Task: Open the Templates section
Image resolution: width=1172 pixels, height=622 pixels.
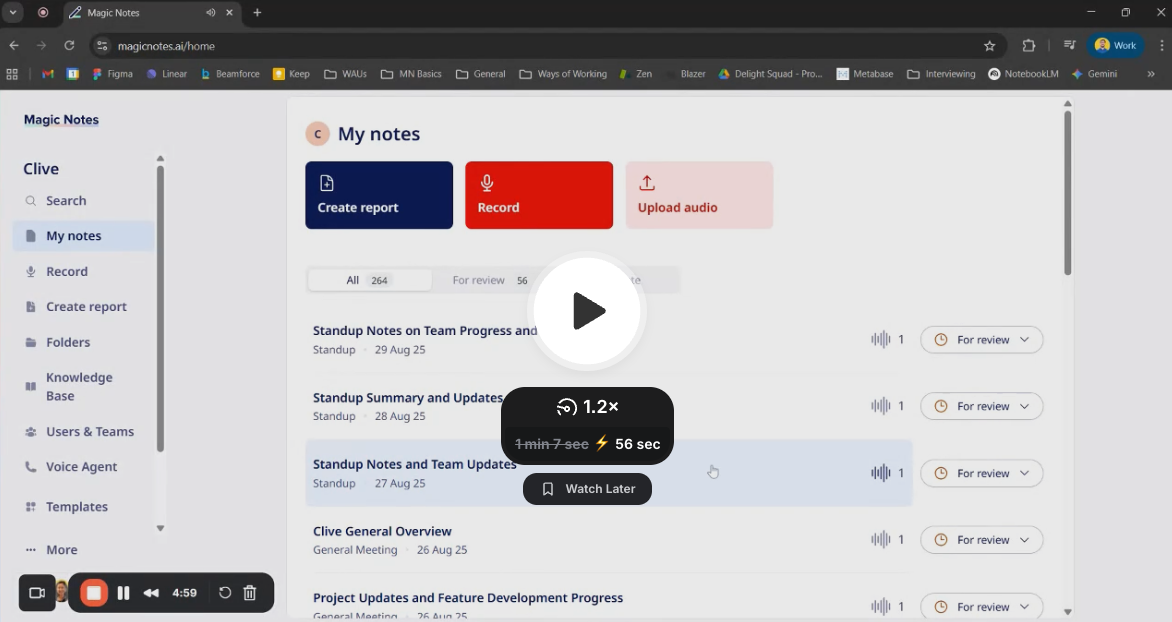Action: click(x=75, y=506)
